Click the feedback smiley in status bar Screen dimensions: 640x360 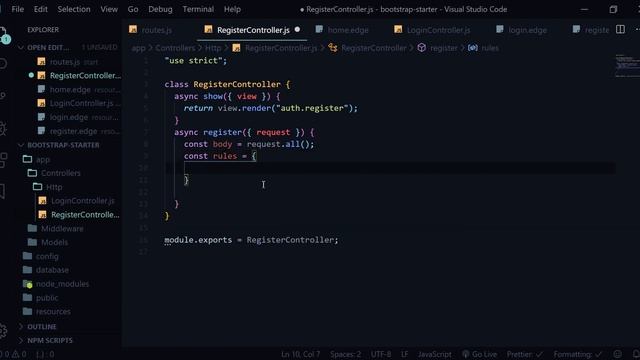click(618, 354)
